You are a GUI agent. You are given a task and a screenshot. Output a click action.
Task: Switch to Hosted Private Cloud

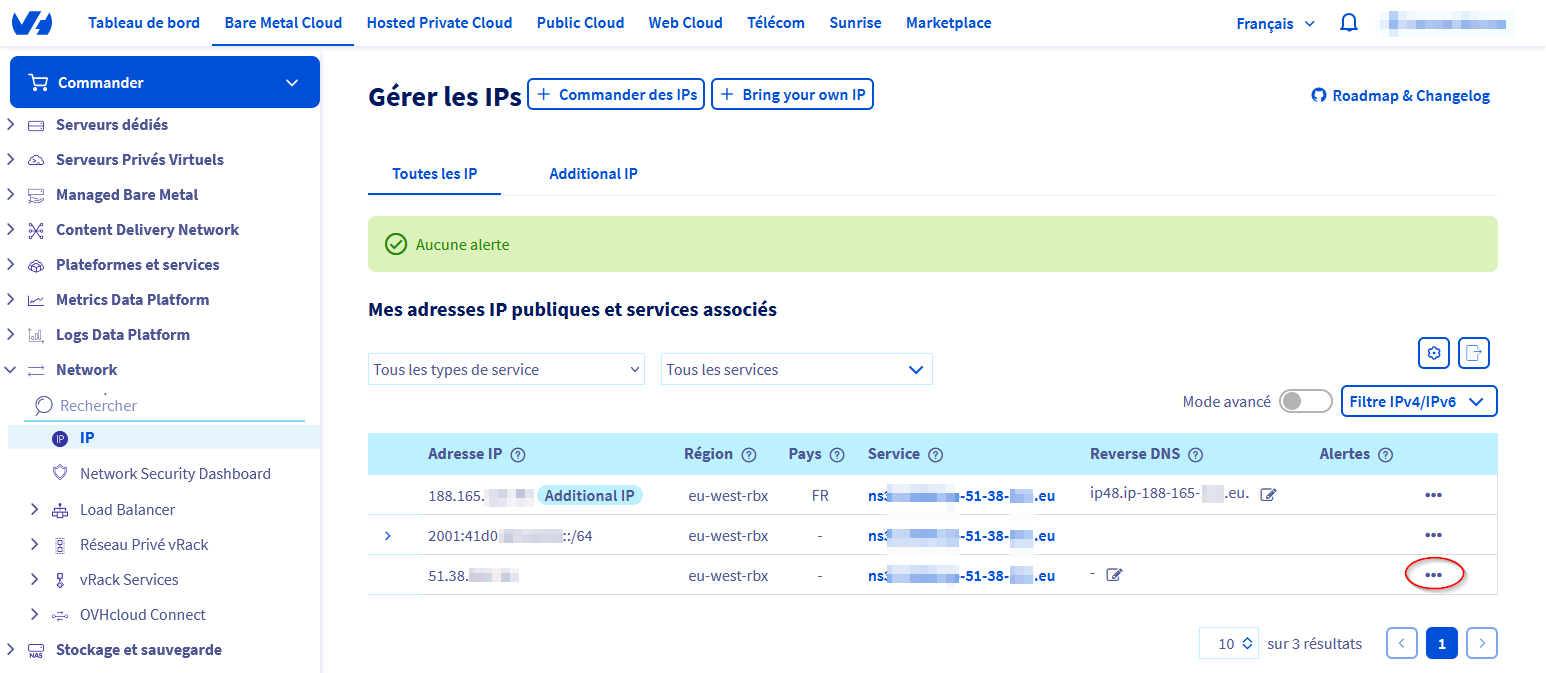(x=440, y=22)
